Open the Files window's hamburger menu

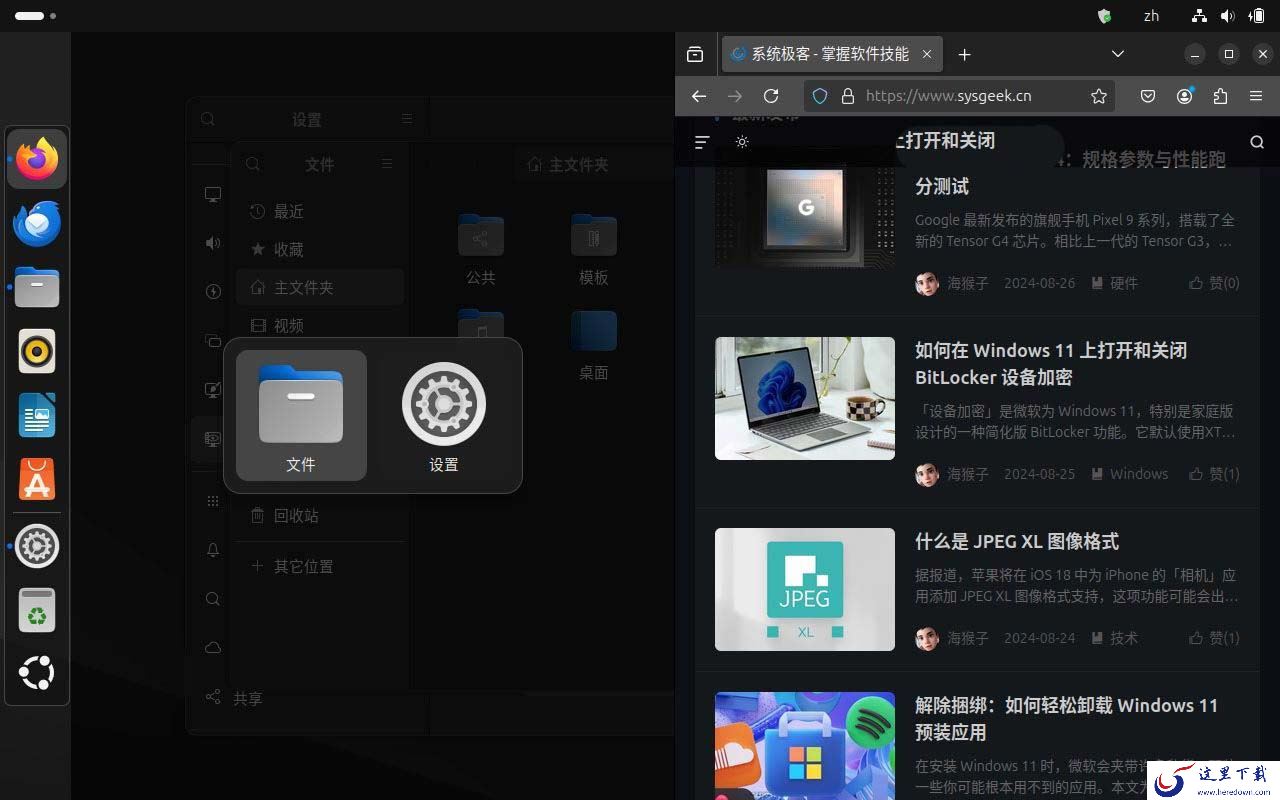pos(387,164)
